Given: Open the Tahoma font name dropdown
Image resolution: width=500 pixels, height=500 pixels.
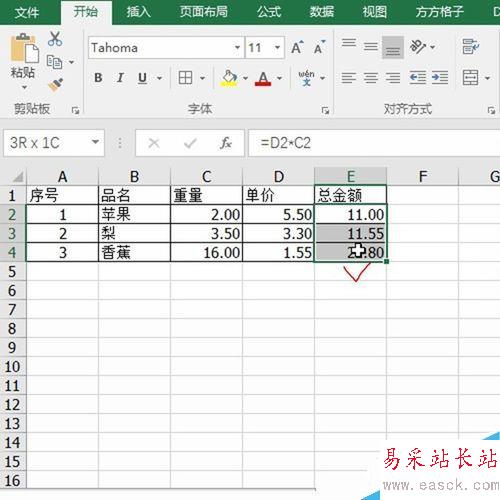Looking at the screenshot, I should 237,47.
